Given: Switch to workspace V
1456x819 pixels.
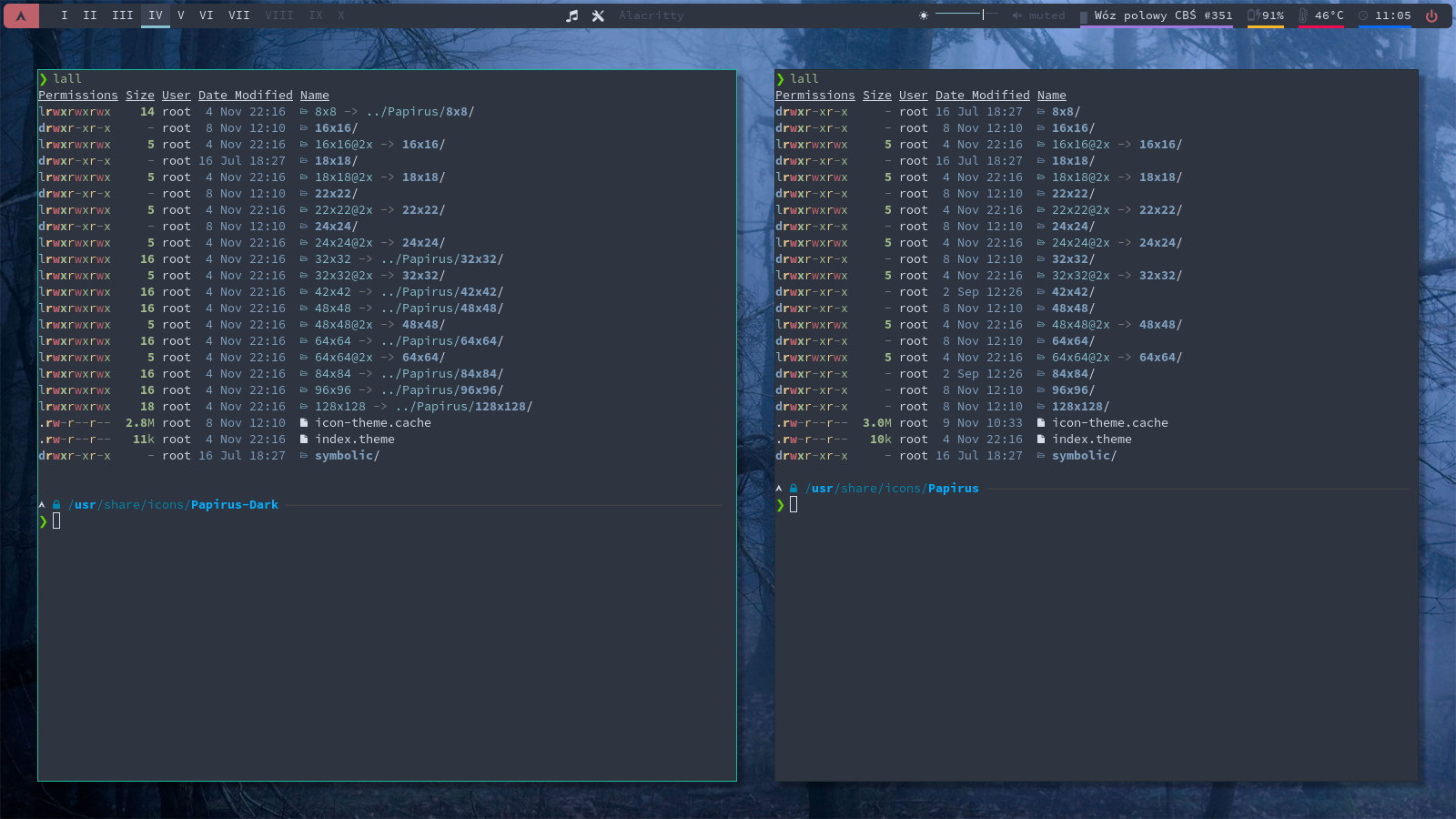Looking at the screenshot, I should [181, 15].
